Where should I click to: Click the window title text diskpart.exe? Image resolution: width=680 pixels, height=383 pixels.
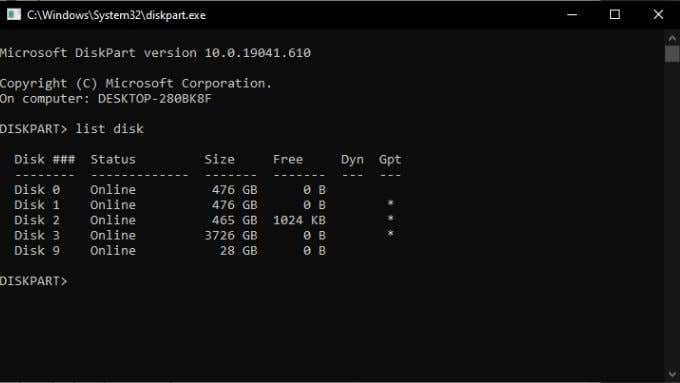[116, 15]
